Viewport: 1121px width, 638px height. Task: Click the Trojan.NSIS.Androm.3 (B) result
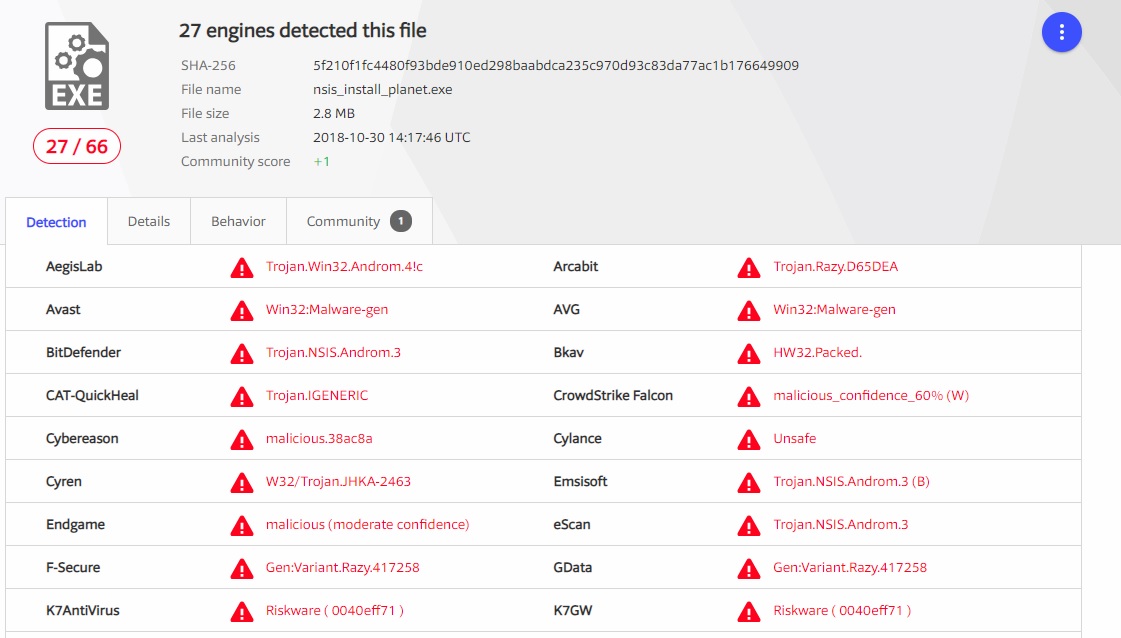tap(851, 481)
